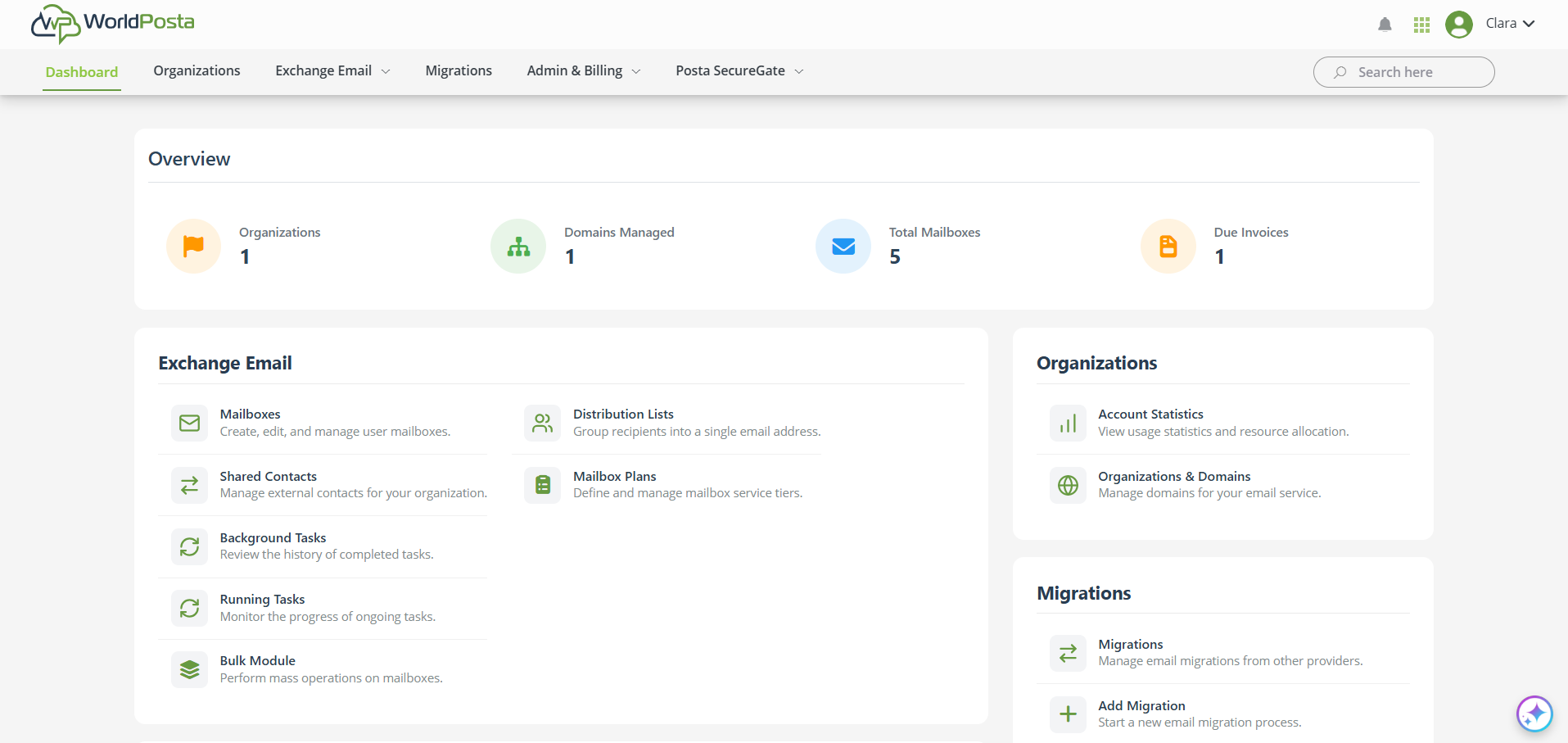Click the Due Invoices document icon
Image resolution: width=1568 pixels, height=743 pixels.
tap(1168, 246)
